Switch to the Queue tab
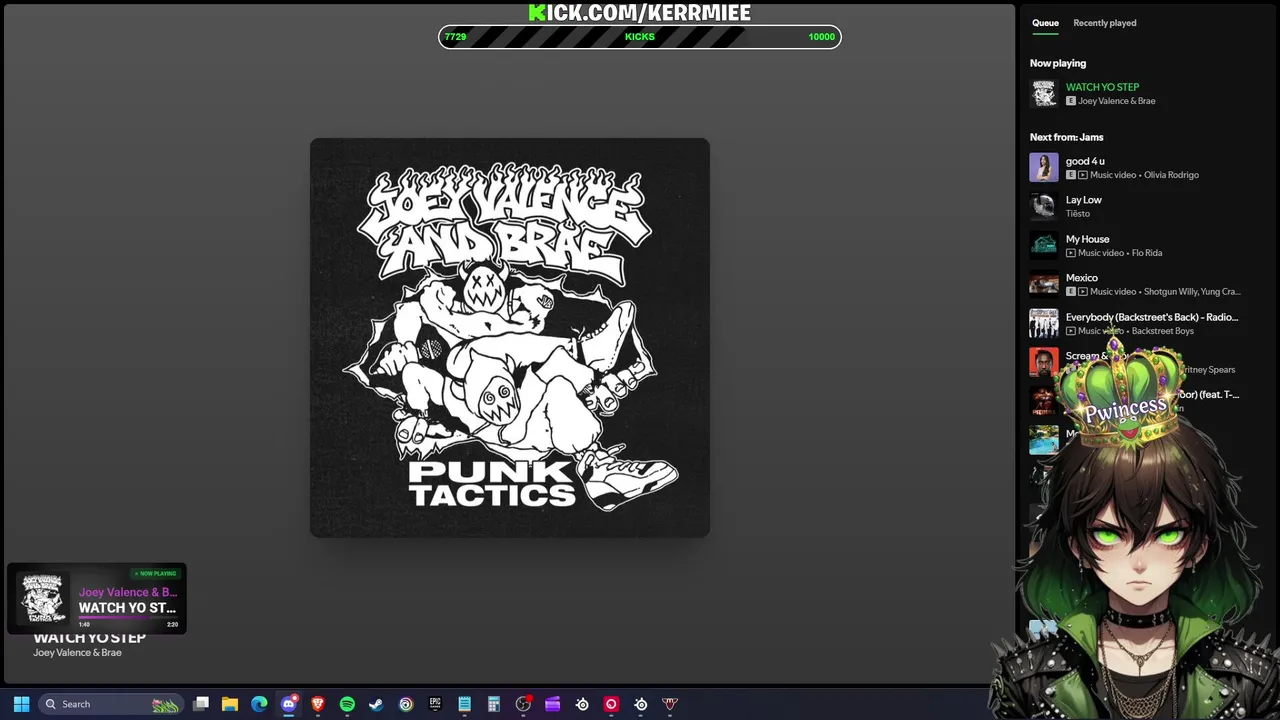1280x720 pixels. [1045, 23]
